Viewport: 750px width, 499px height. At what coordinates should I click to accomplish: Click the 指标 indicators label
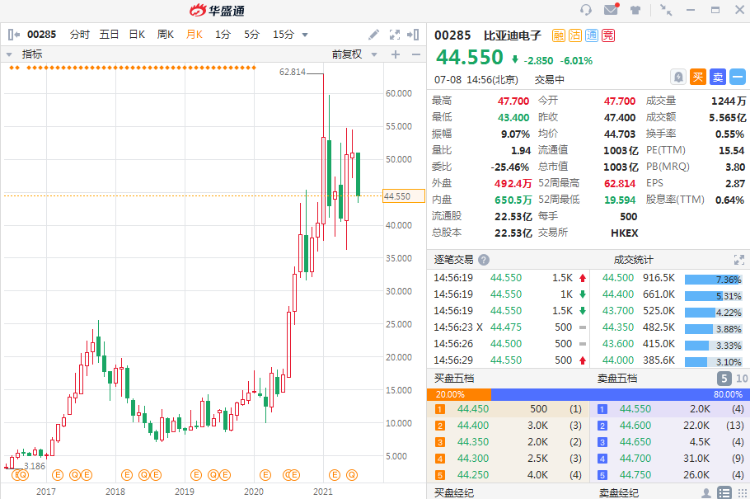[x=32, y=55]
